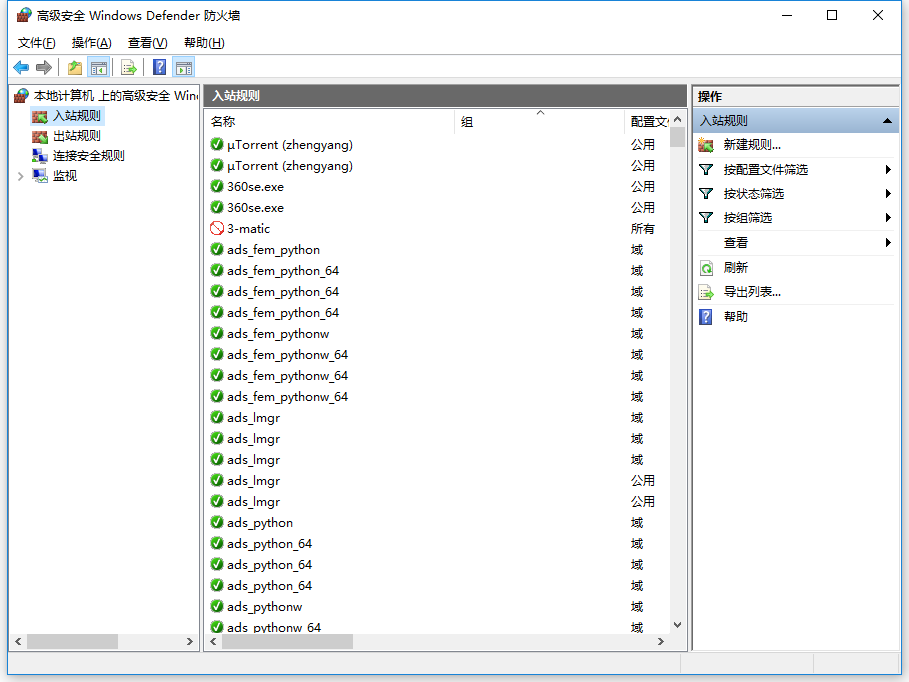Screen dimensions: 909x682
Task: Select the 监视 tree item label
Action: [65, 176]
